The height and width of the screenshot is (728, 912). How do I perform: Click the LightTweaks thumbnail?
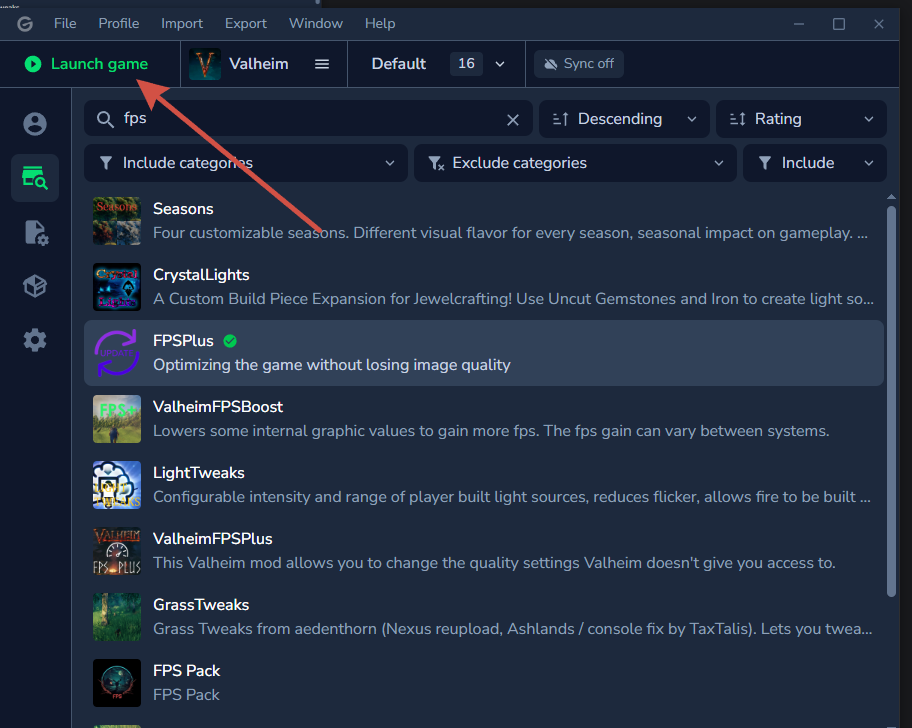click(117, 485)
